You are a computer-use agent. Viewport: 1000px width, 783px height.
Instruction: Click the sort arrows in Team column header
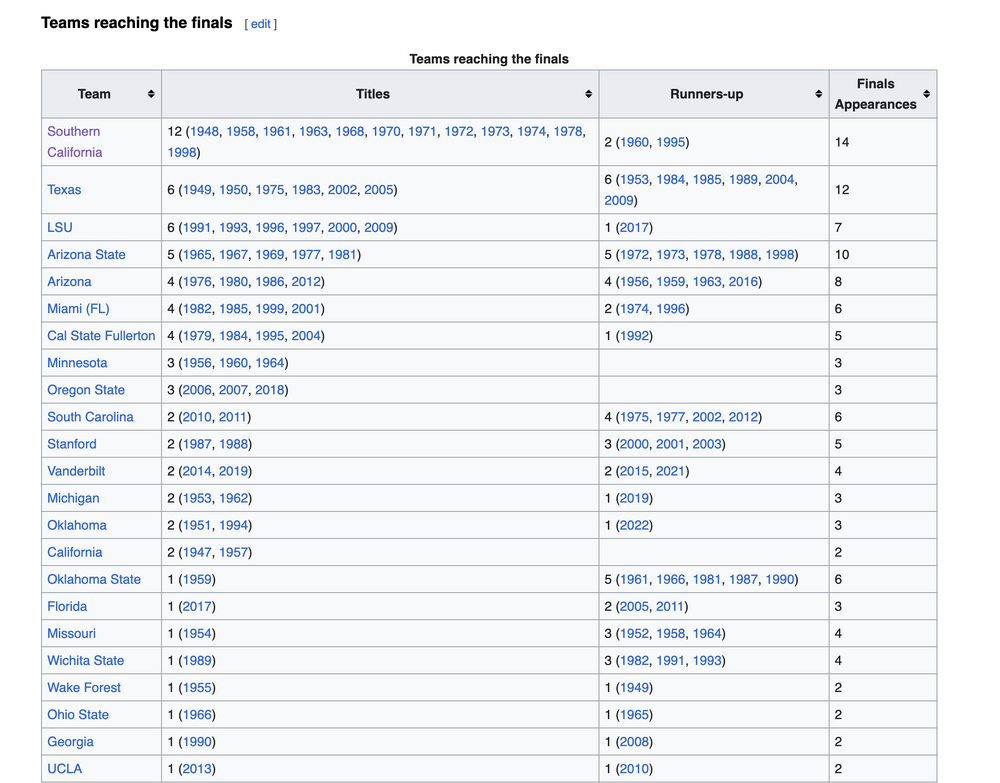point(151,94)
